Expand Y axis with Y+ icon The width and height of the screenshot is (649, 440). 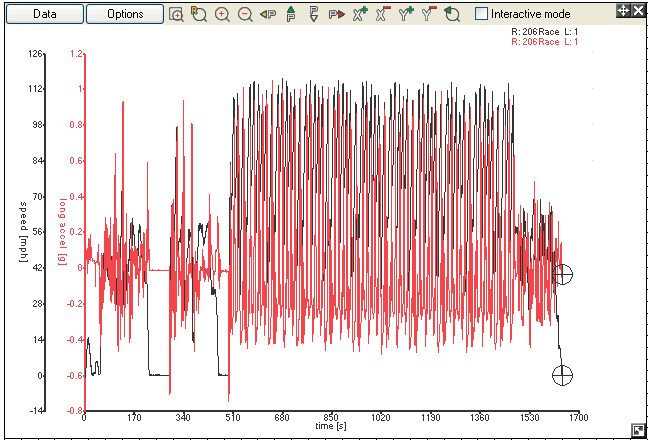pos(405,14)
